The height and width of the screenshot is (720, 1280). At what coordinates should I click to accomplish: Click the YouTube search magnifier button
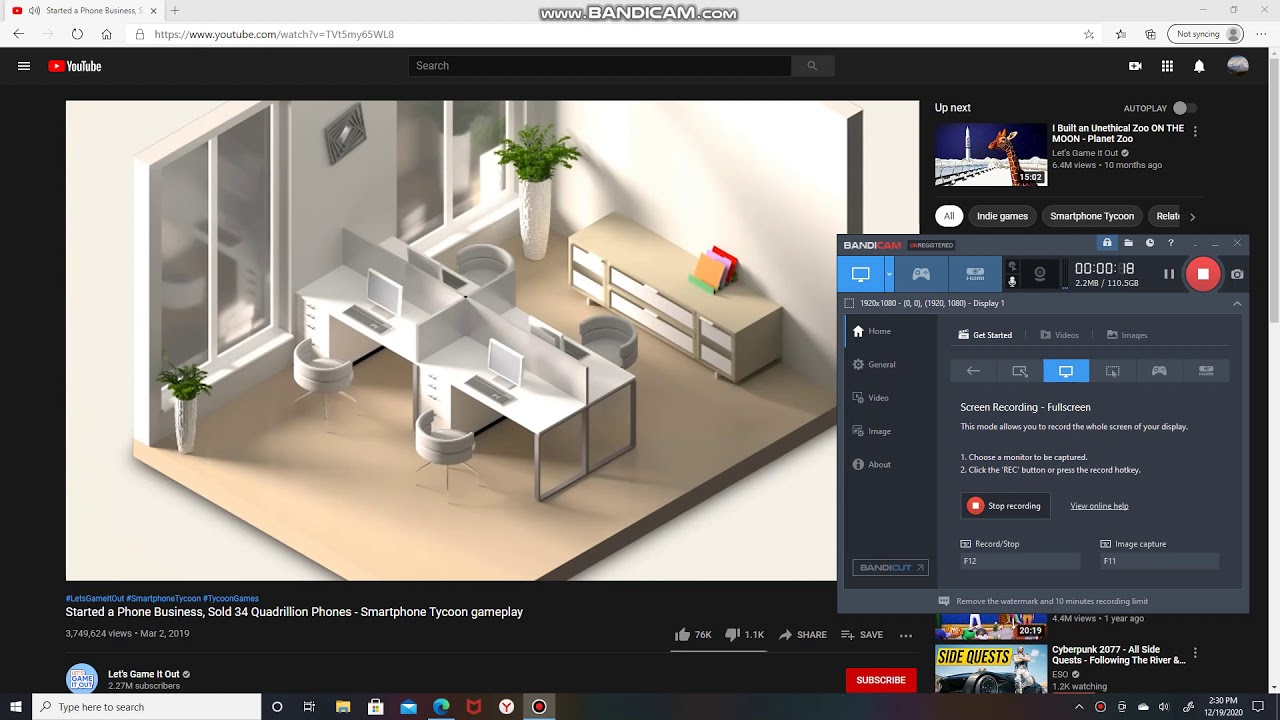coord(812,66)
